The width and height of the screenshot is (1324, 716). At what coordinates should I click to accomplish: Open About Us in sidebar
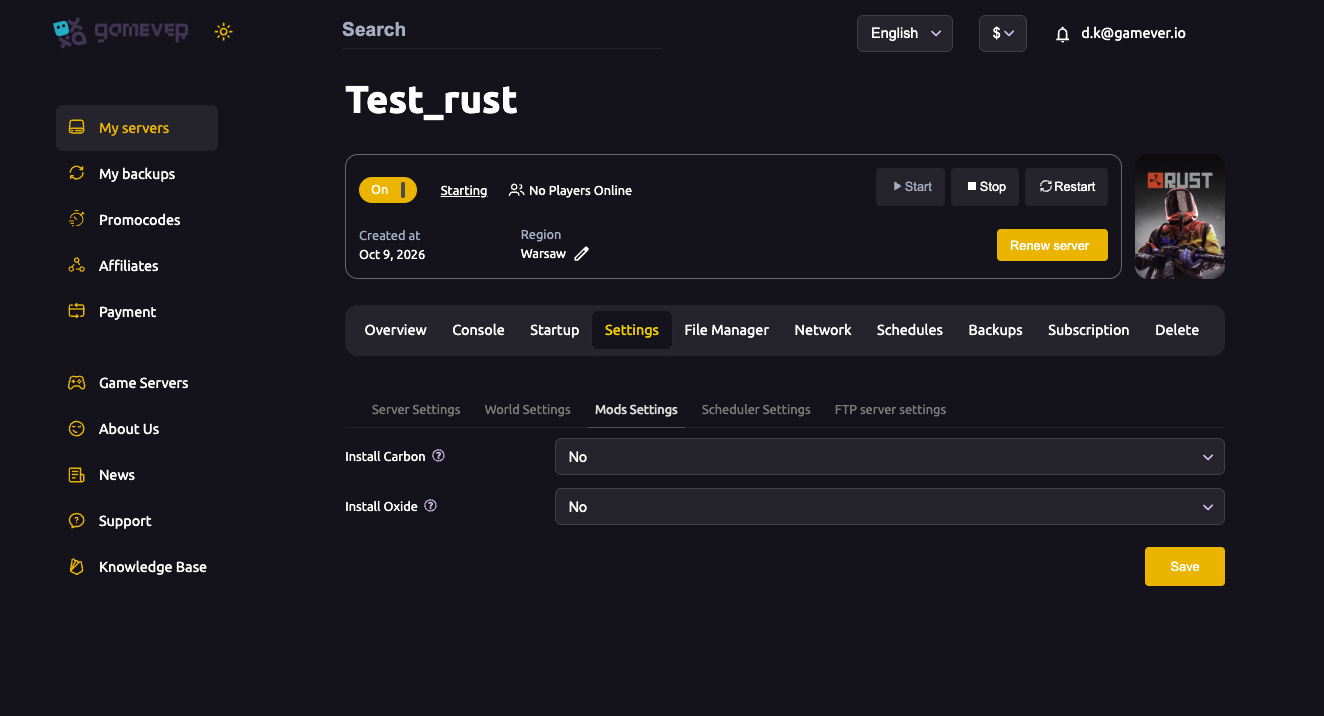tap(137, 429)
